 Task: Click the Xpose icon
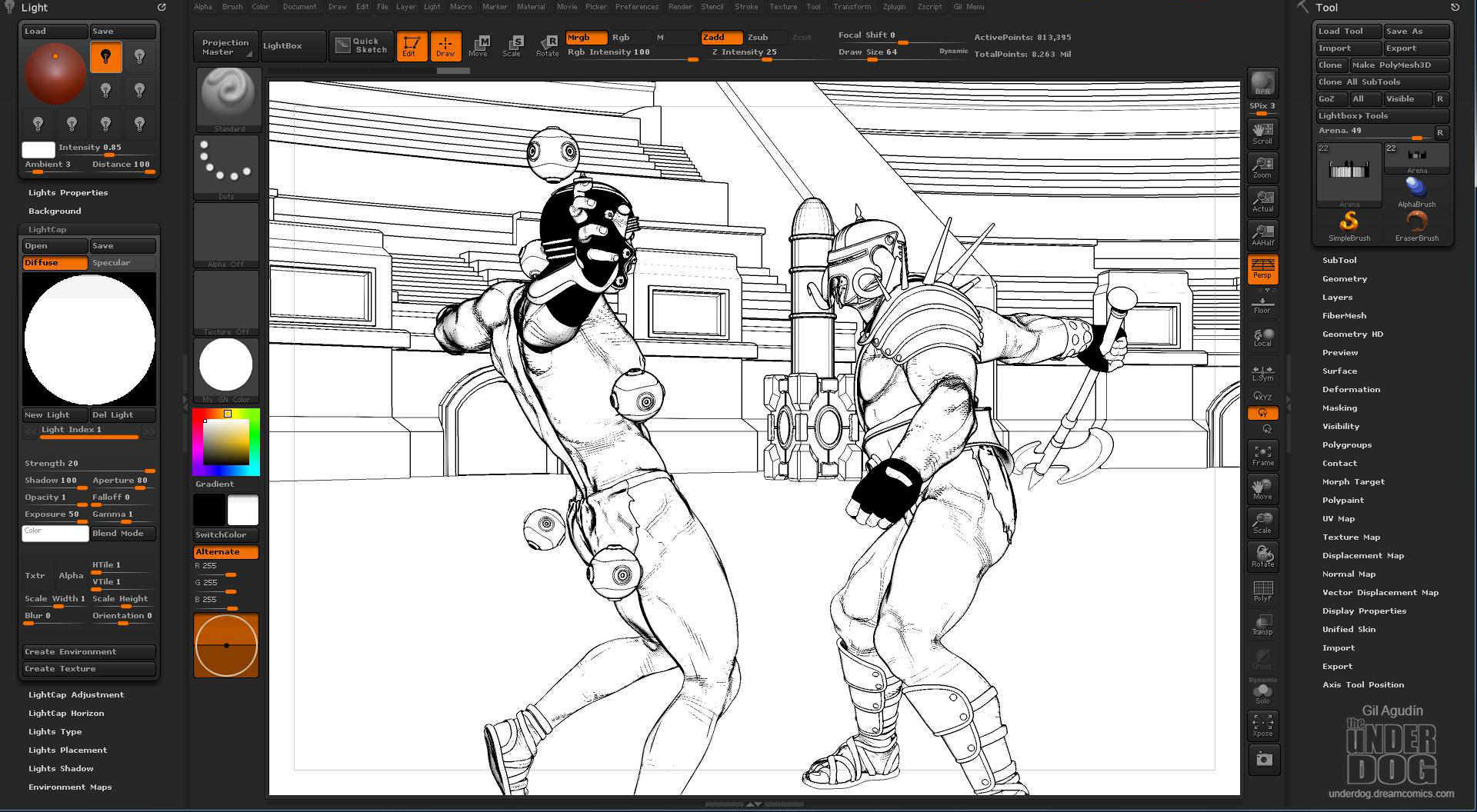(x=1262, y=726)
